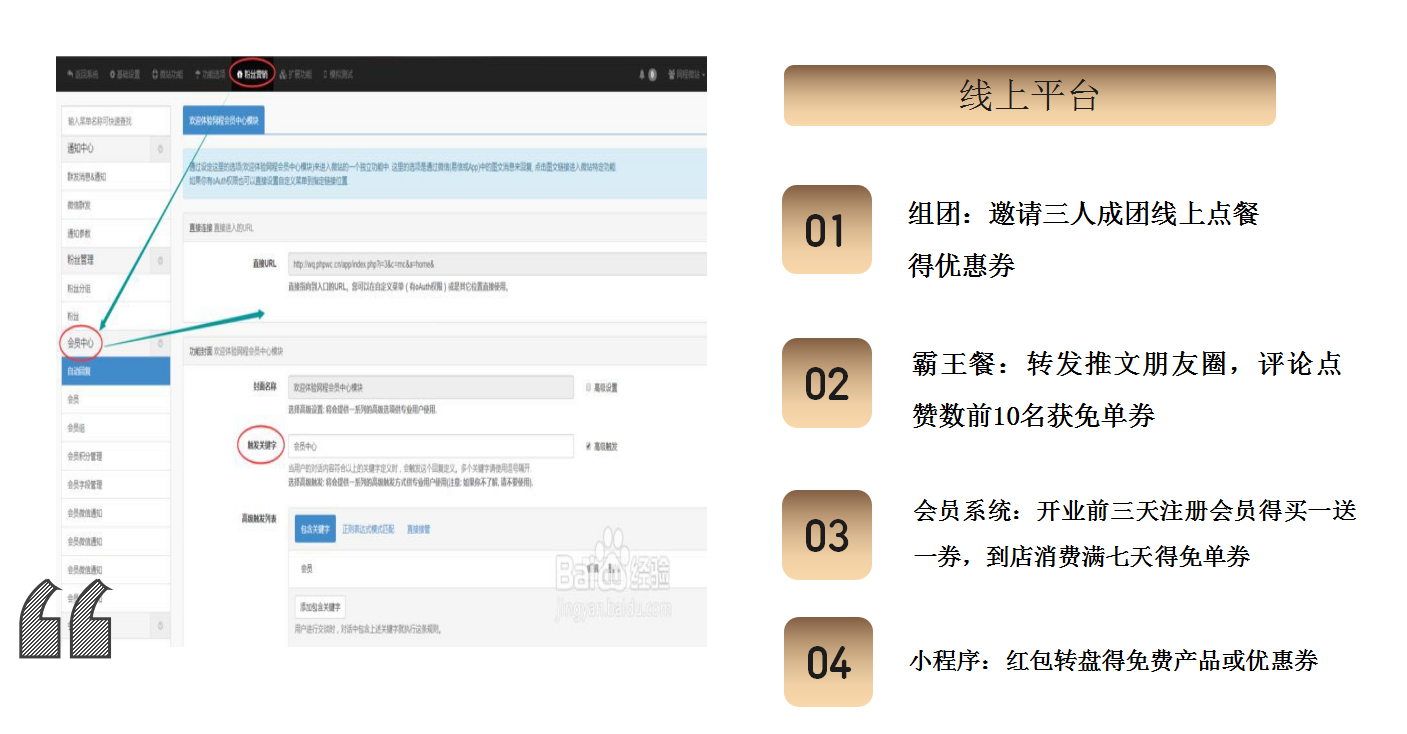Click the text starting 霸王餐：转发推文

click(1127, 390)
